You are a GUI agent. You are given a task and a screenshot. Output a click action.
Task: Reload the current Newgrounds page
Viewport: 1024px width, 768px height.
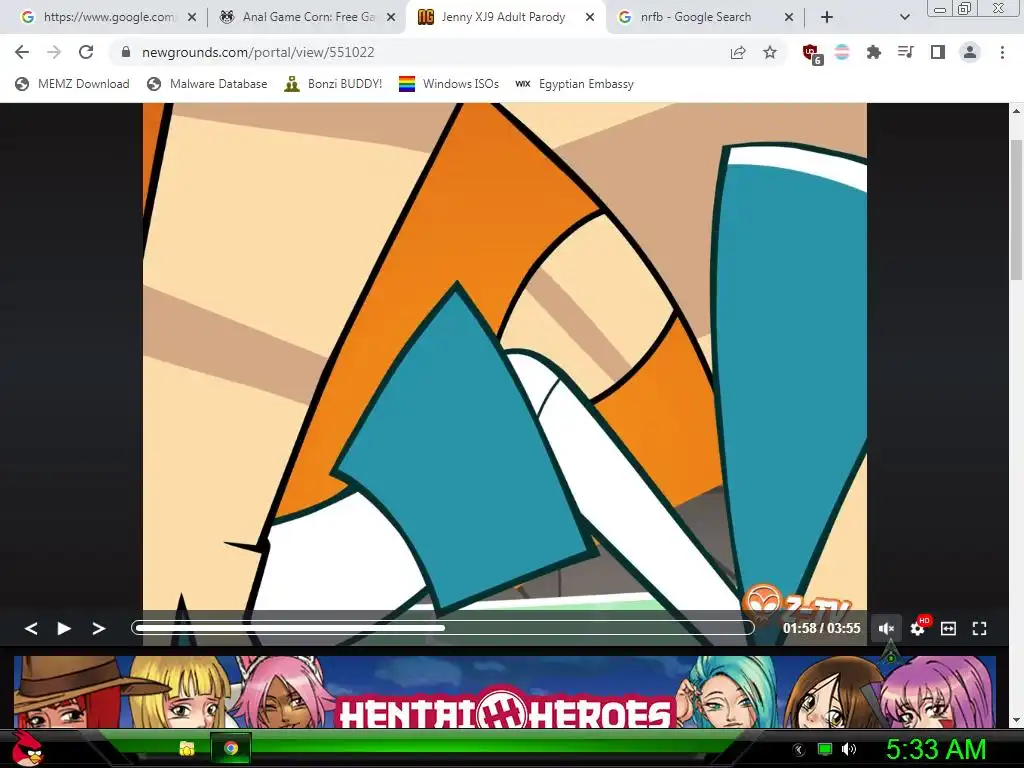[x=86, y=52]
